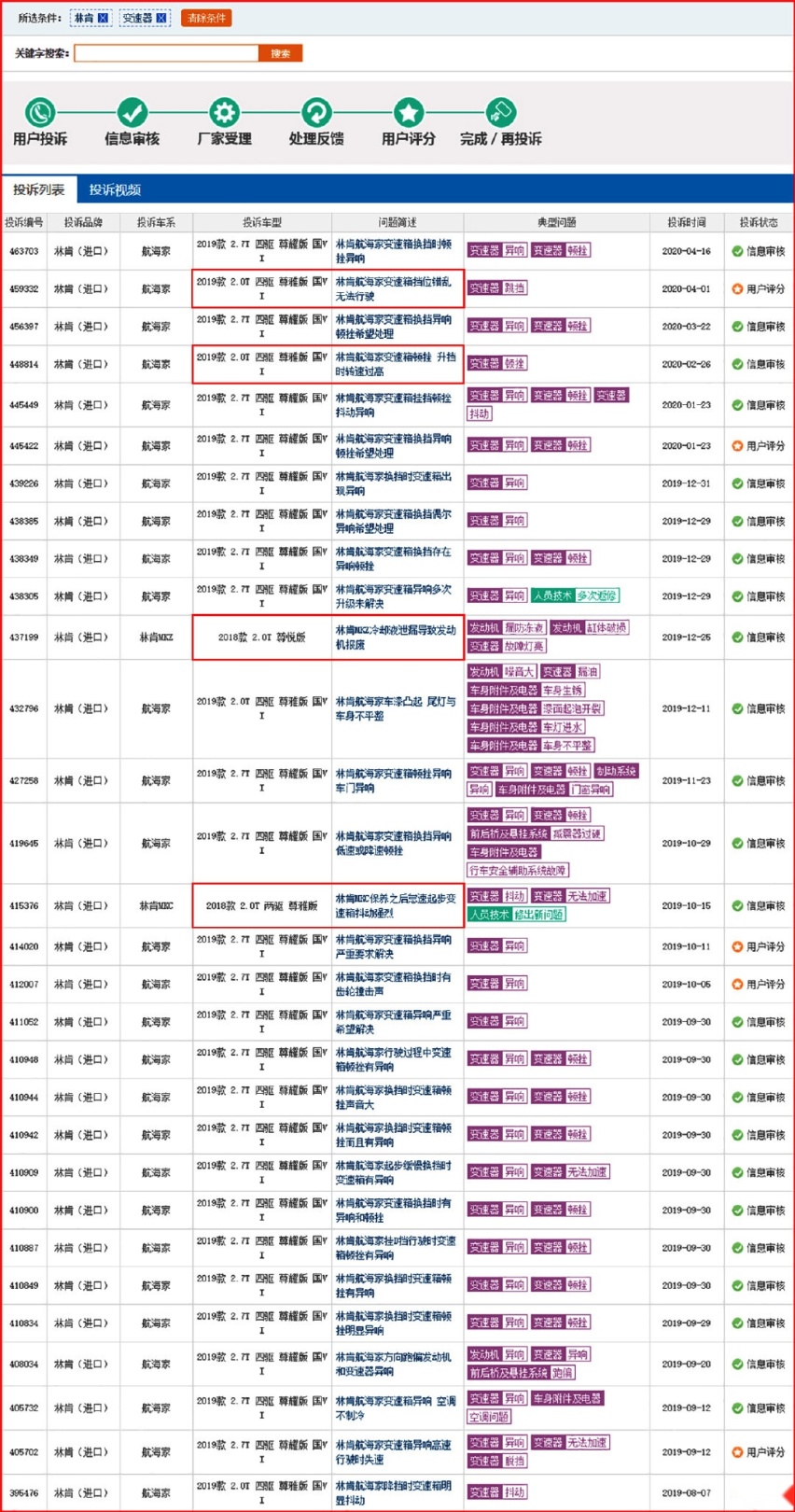This screenshot has width=795, height=1512.
Task: Click the green check status icon for 445449
Action: [x=737, y=405]
